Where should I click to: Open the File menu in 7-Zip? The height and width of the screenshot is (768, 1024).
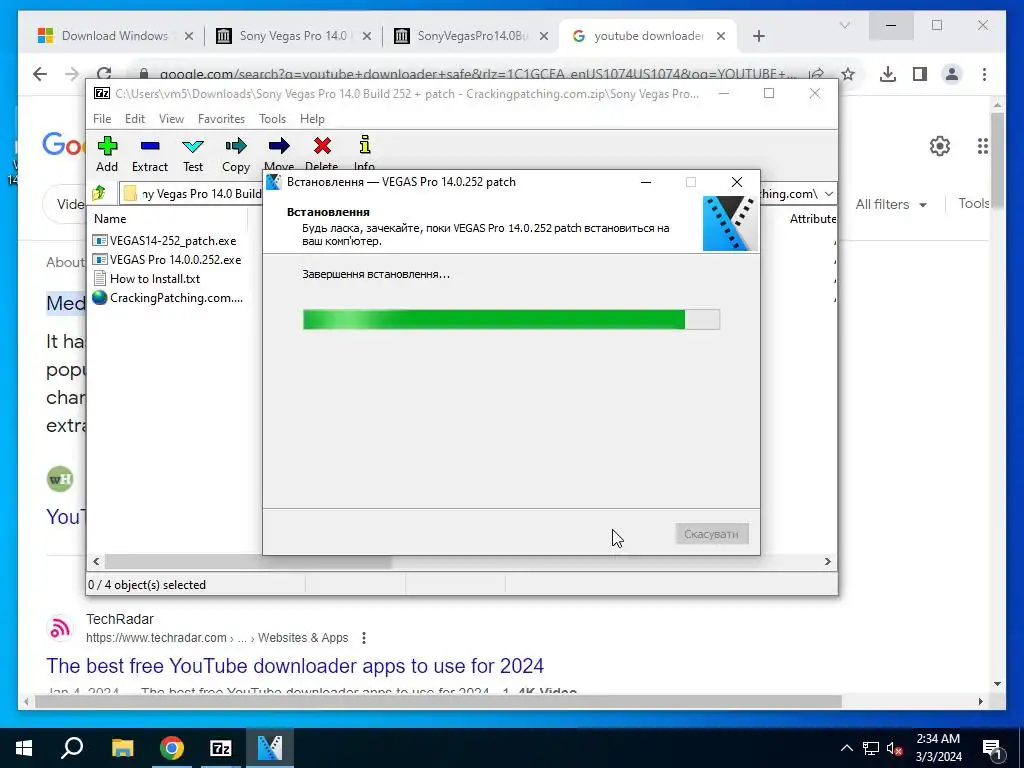tap(102, 119)
